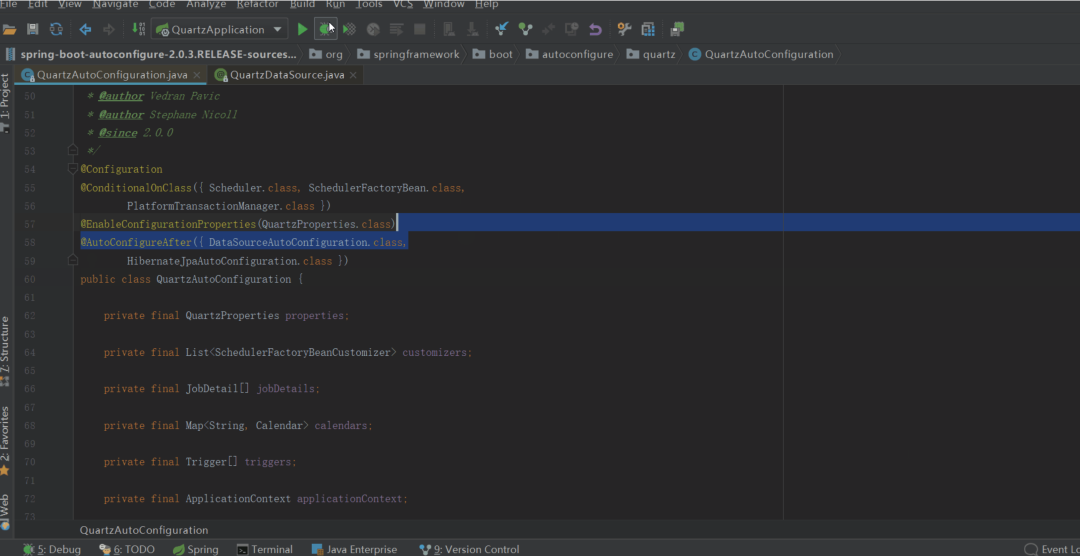Open the Event Log from status bar
The height and width of the screenshot is (556, 1080).
(1052, 549)
